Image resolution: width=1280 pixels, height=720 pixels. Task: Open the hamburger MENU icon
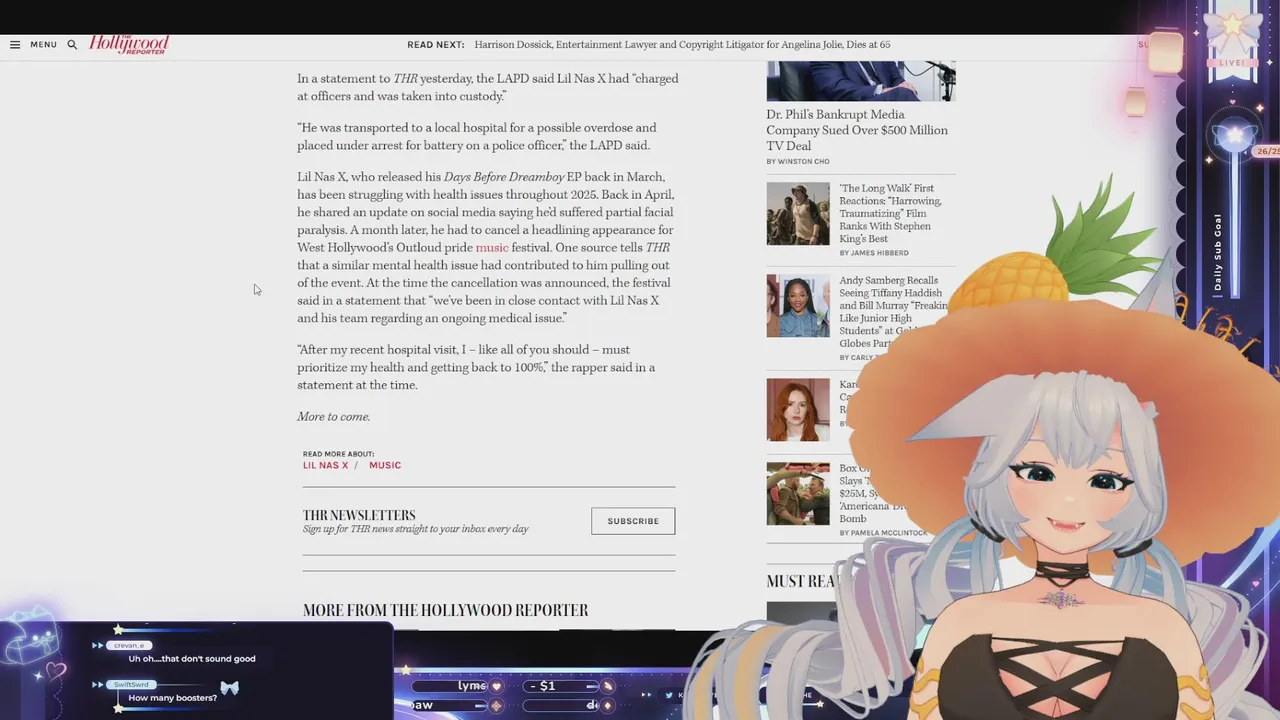pos(15,45)
